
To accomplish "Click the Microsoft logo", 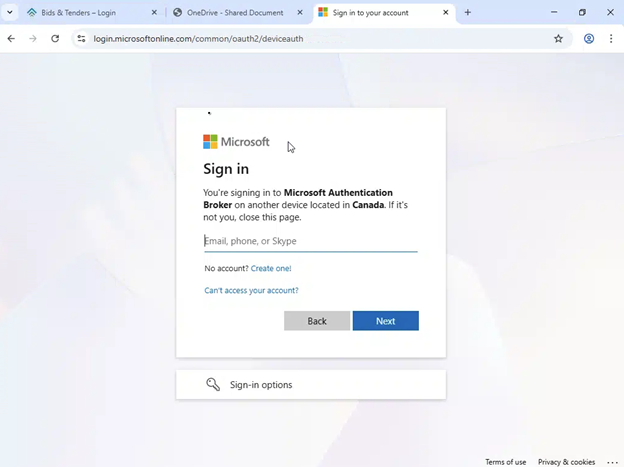I will click(236, 142).
